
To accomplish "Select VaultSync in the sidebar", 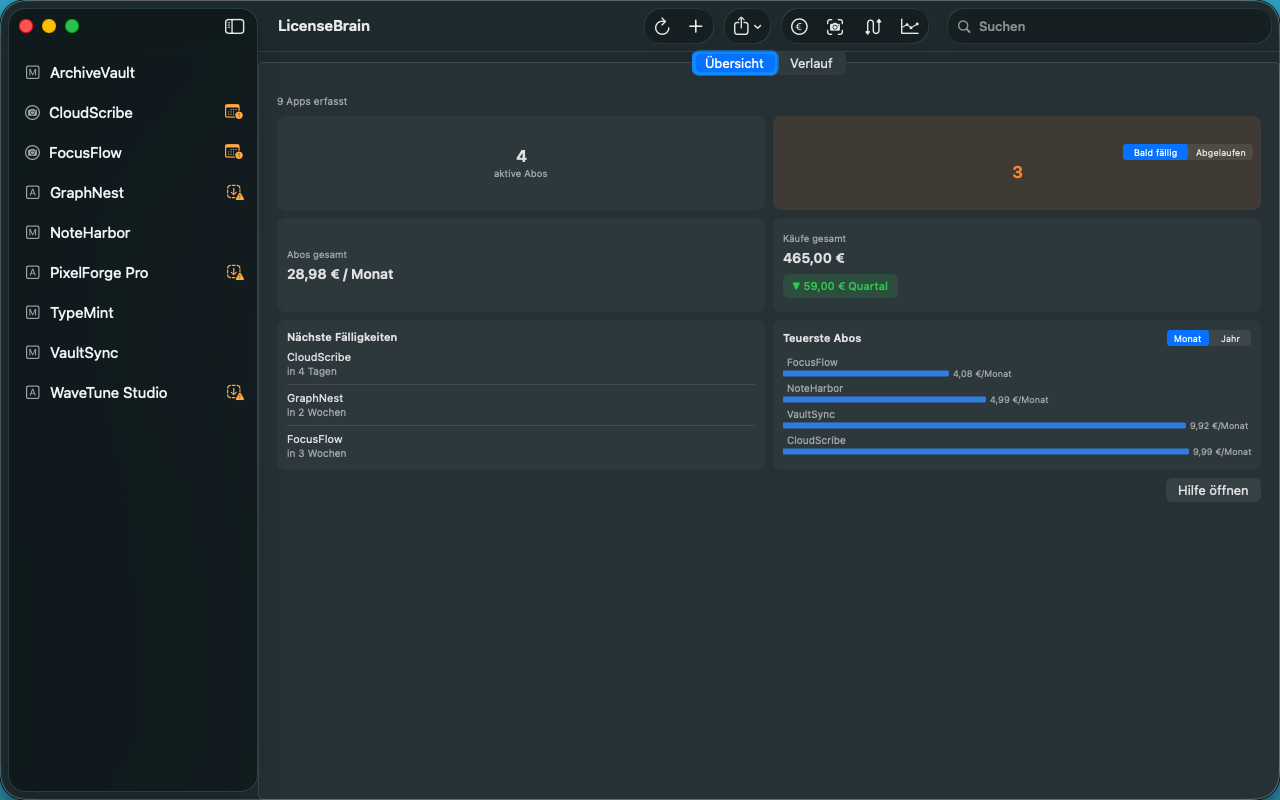I will [x=132, y=353].
